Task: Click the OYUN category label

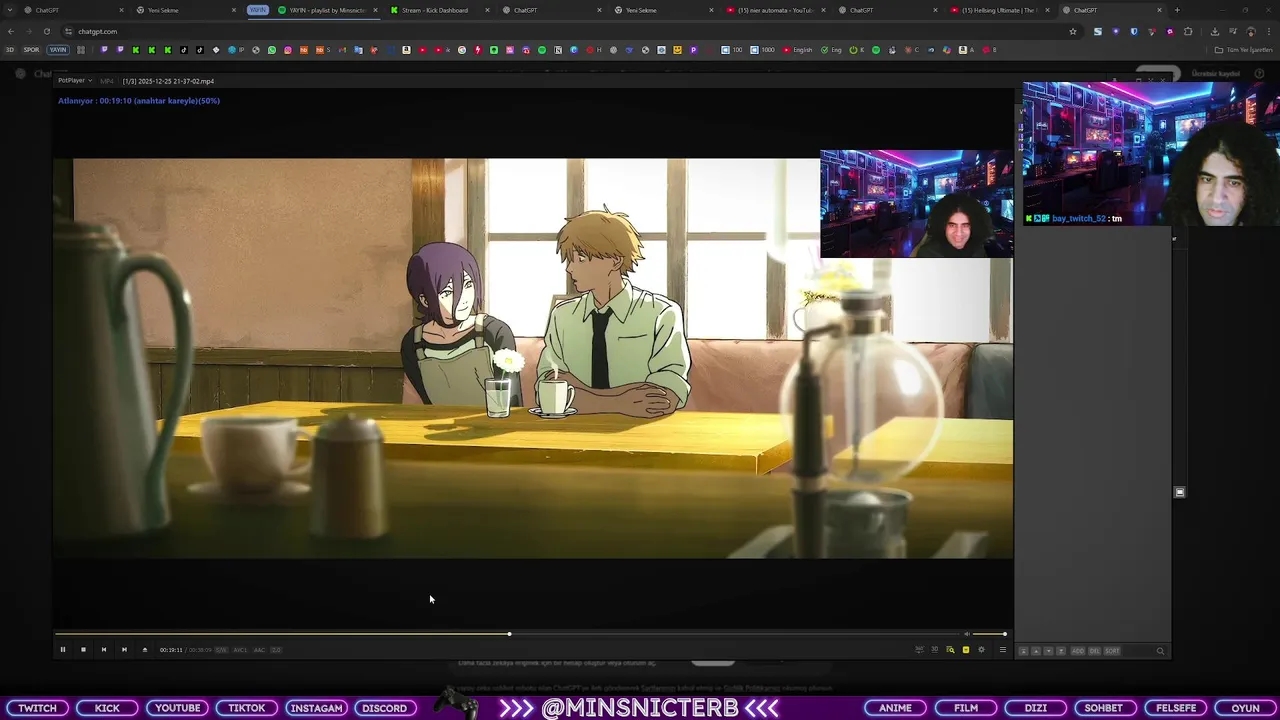Action: [1245, 708]
